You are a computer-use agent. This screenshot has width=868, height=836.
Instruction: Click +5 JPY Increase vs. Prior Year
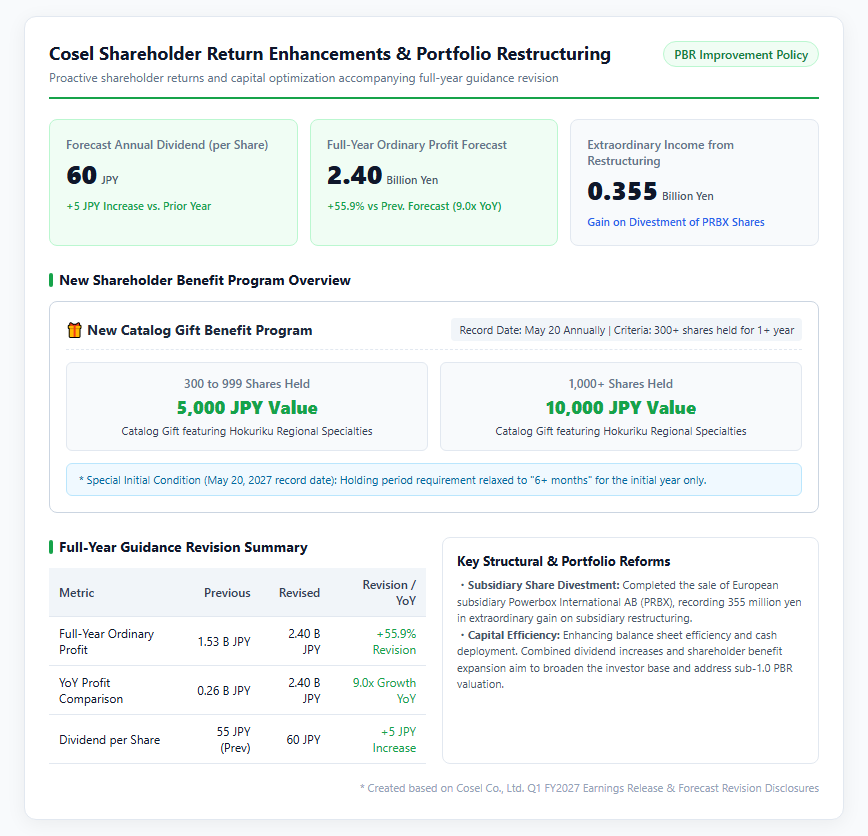(x=139, y=206)
